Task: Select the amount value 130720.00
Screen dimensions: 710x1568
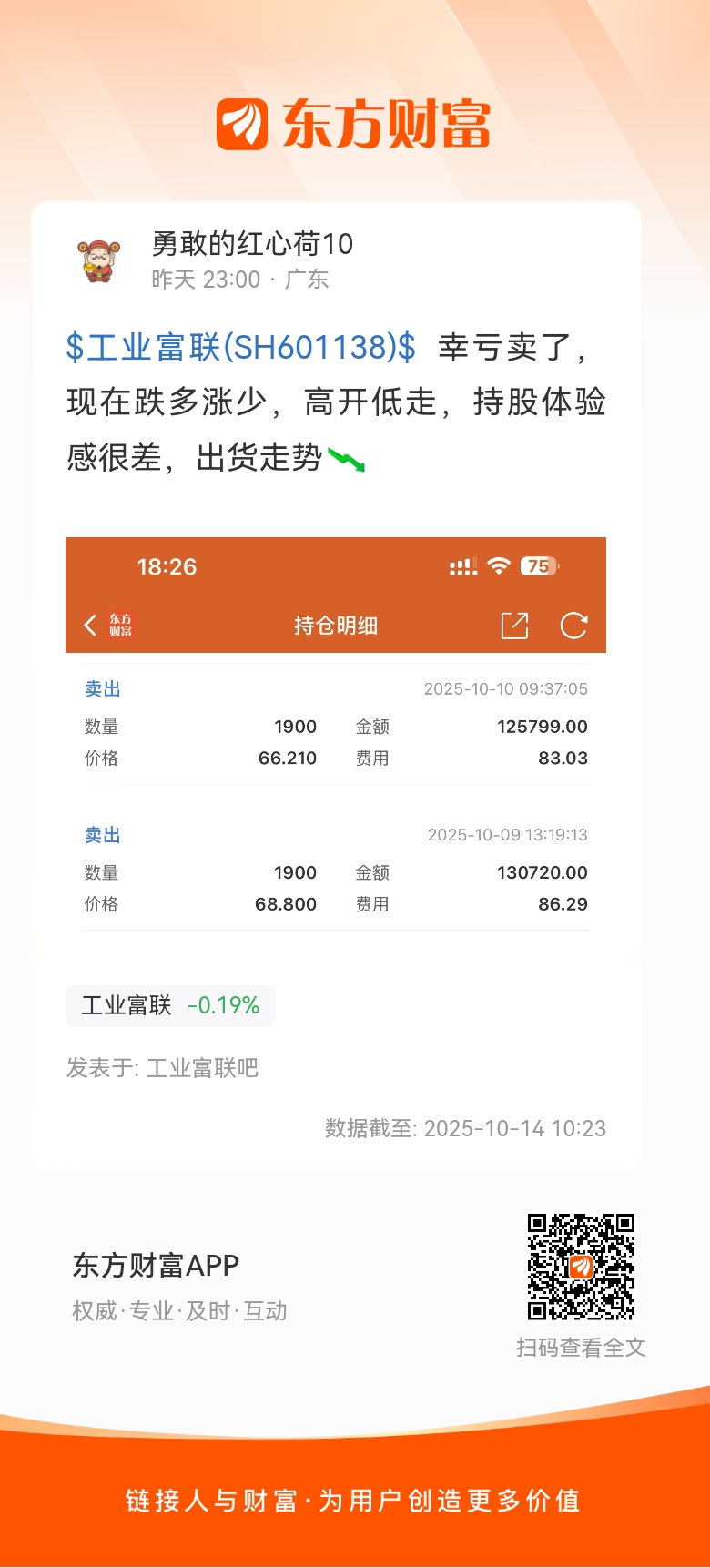Action: [543, 872]
